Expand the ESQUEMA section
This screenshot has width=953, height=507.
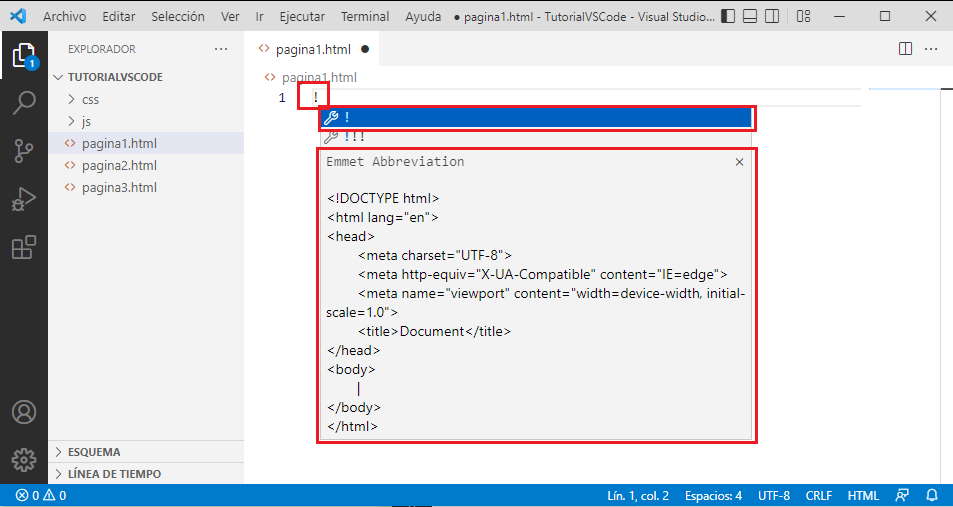(x=146, y=452)
